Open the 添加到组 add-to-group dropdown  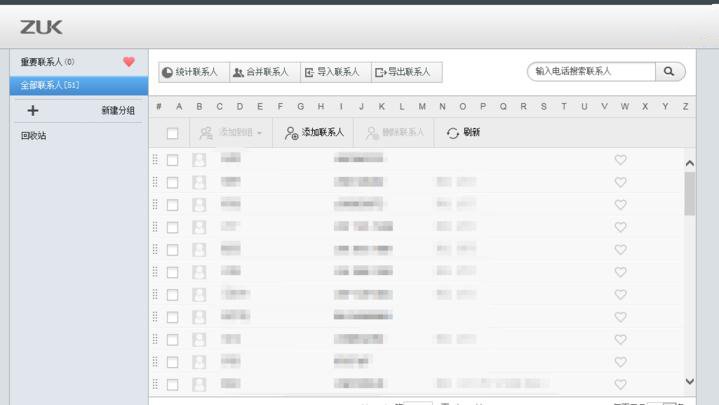click(x=231, y=133)
